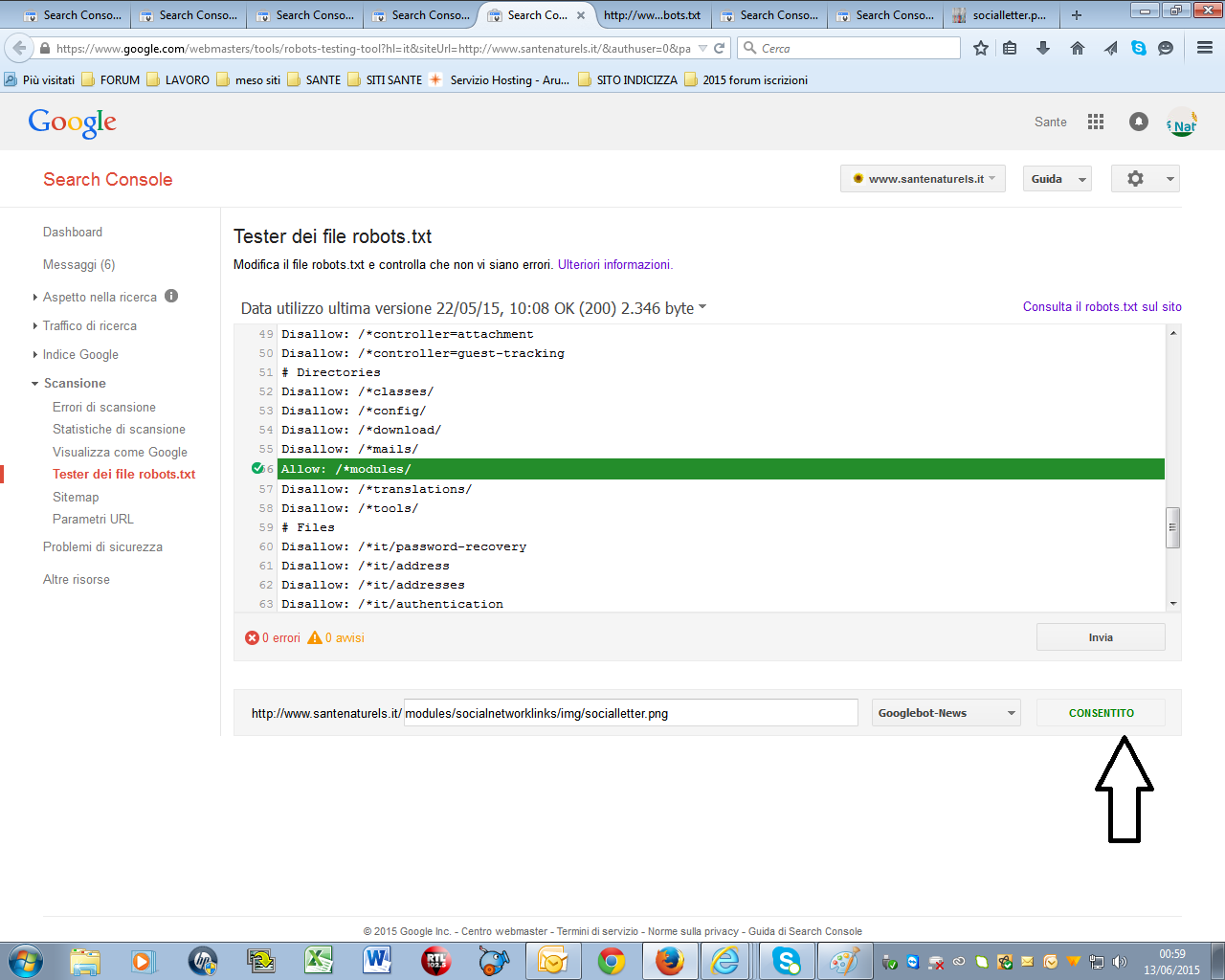Open Skype from the taskbar
This screenshot has width=1225, height=980.
pos(787,961)
